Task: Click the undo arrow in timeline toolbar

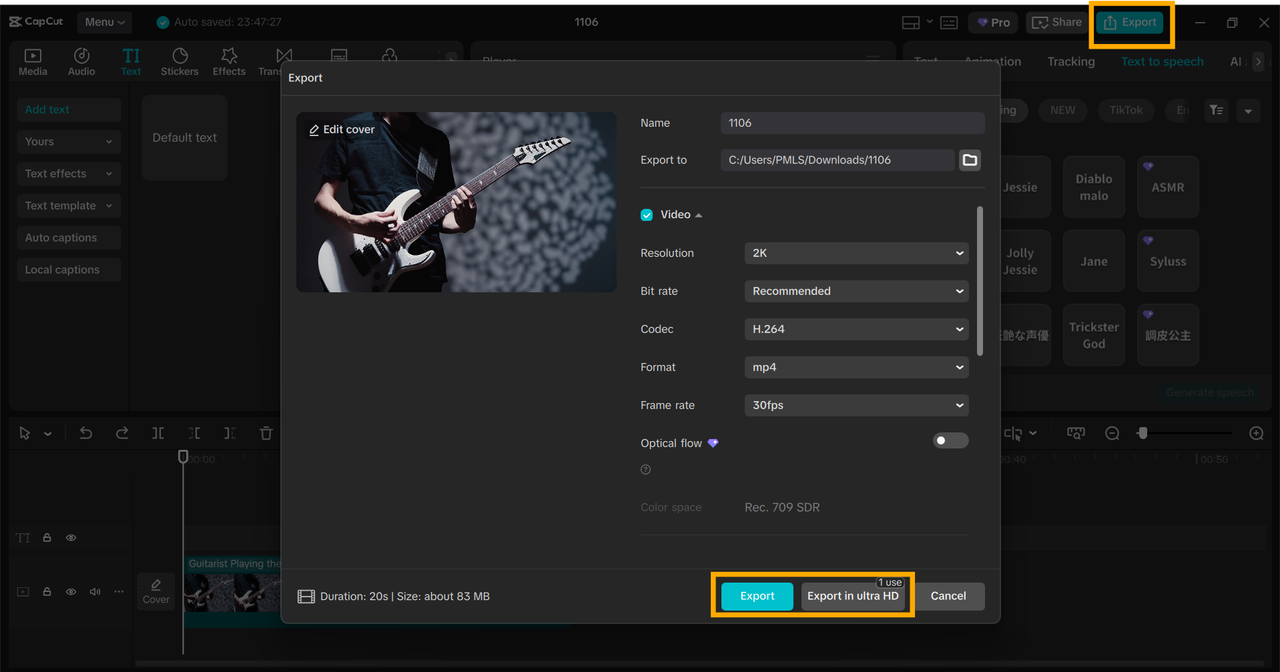Action: [86, 433]
